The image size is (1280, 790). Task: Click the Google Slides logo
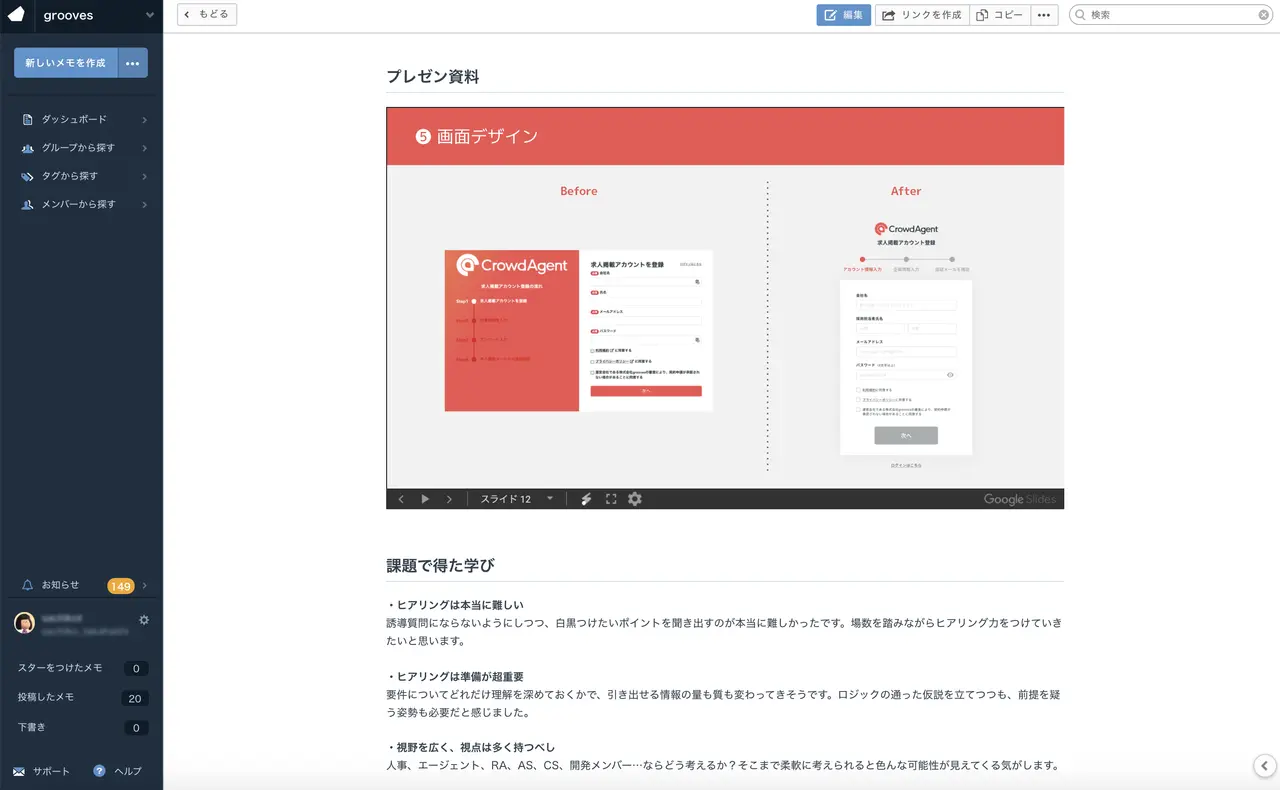[x=1019, y=499]
